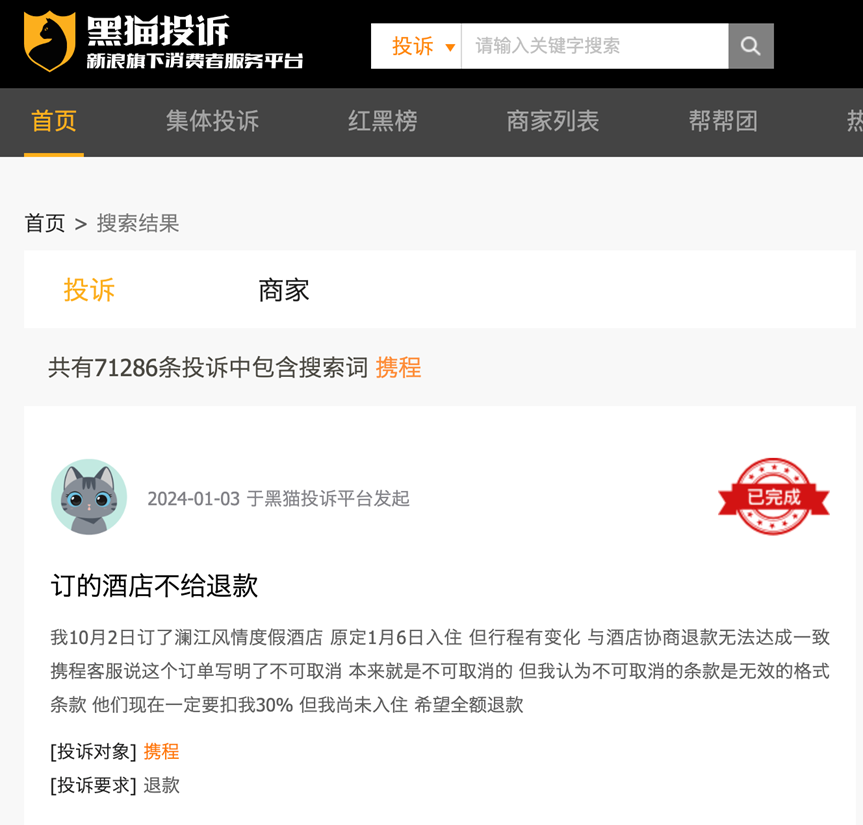Viewport: 863px width, 825px height.
Task: Click the Black Cat shield logo icon
Action: (50, 41)
